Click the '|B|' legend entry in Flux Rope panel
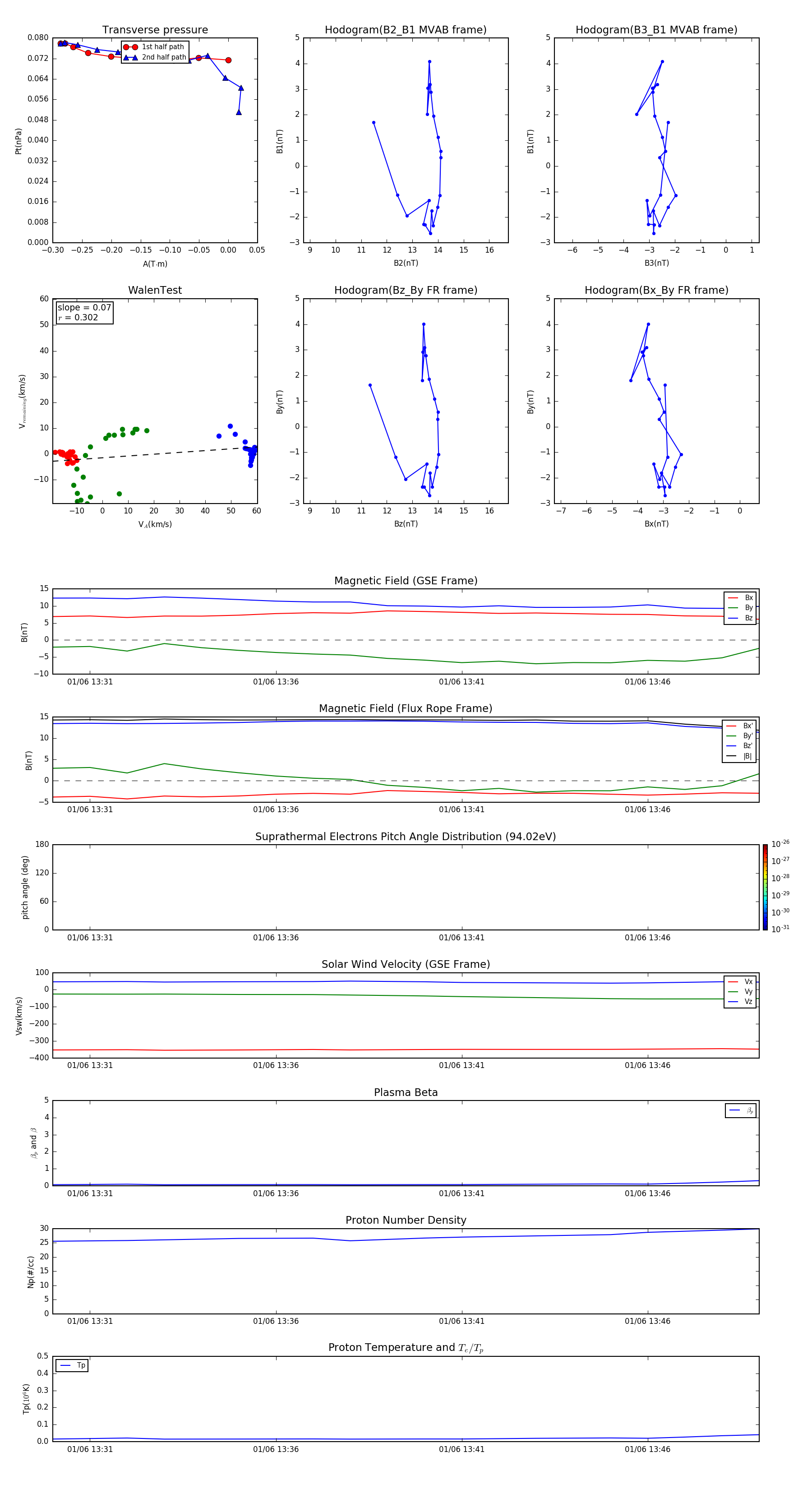Screen dimensions: 812x1489 (x=739, y=756)
